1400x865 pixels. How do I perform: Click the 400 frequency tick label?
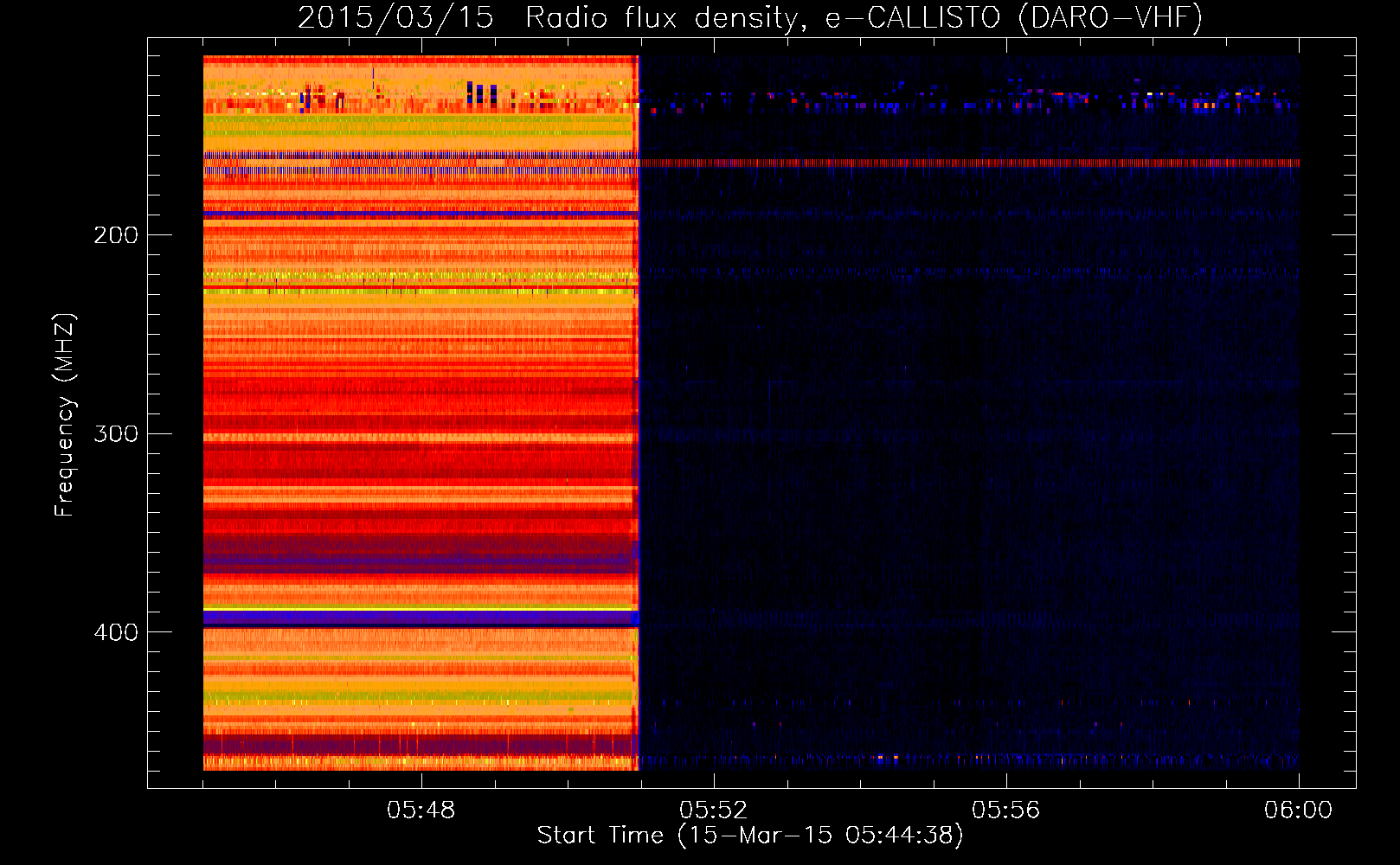[115, 632]
